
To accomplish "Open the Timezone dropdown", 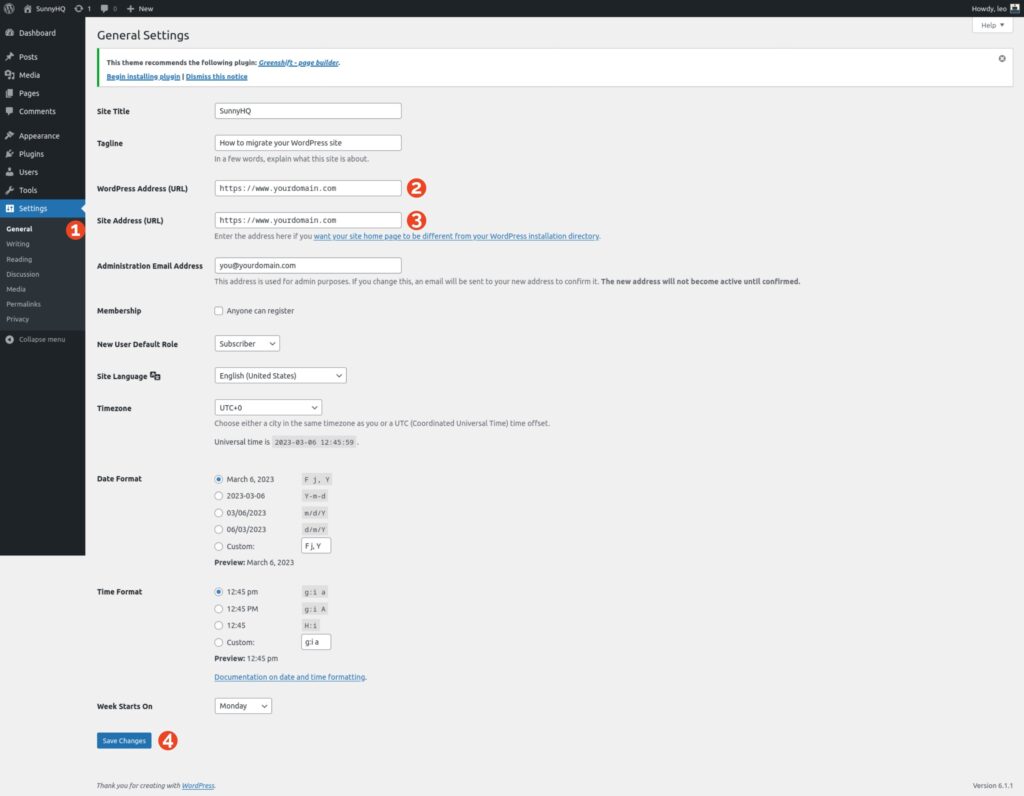I will coord(267,407).
